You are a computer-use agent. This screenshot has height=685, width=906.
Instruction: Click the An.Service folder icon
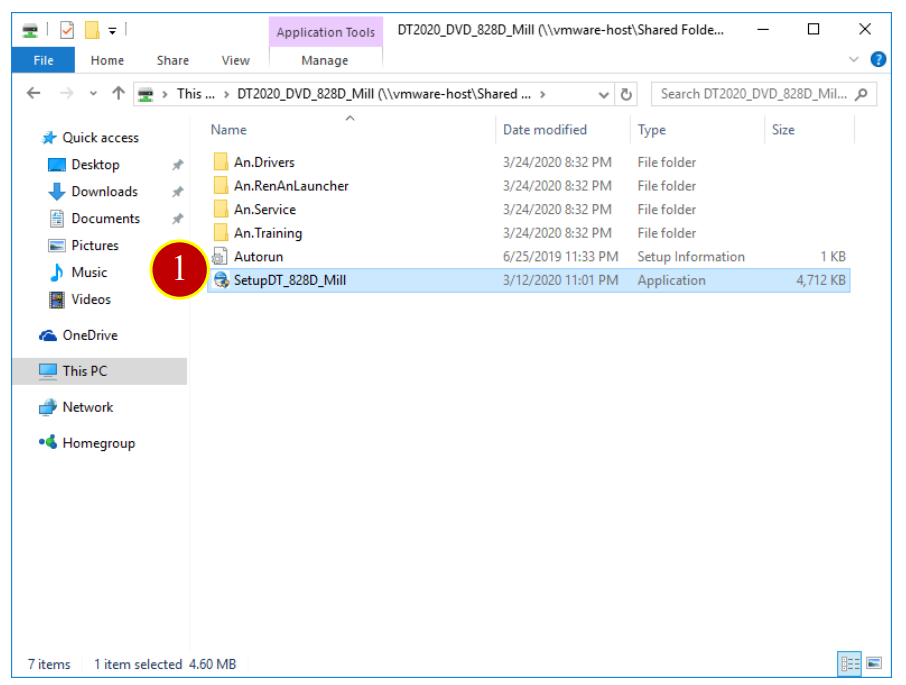220,209
